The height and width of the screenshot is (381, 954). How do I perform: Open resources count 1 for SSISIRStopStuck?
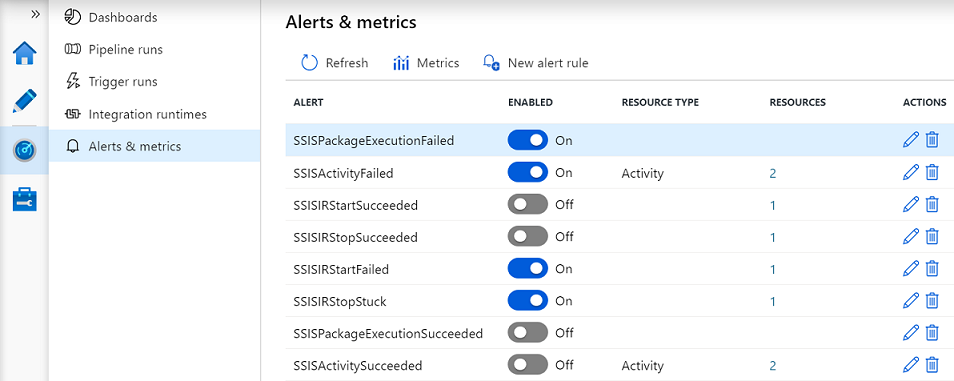(x=773, y=301)
